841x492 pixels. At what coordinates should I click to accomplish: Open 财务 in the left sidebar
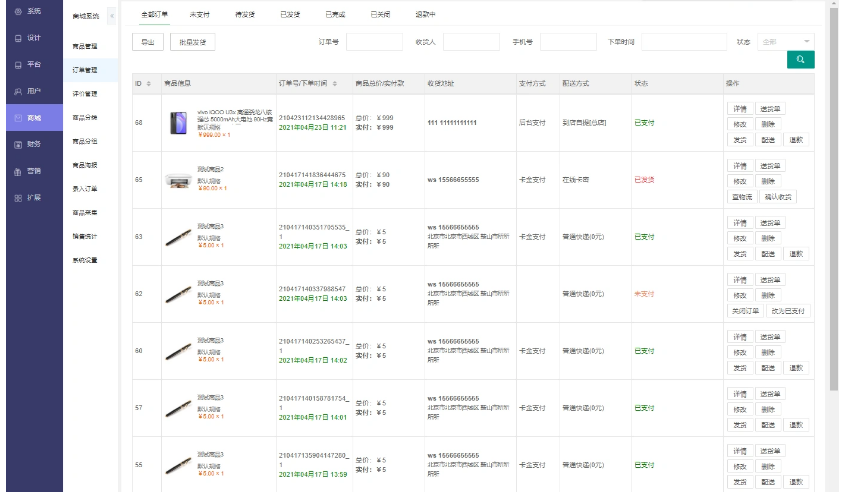30,144
